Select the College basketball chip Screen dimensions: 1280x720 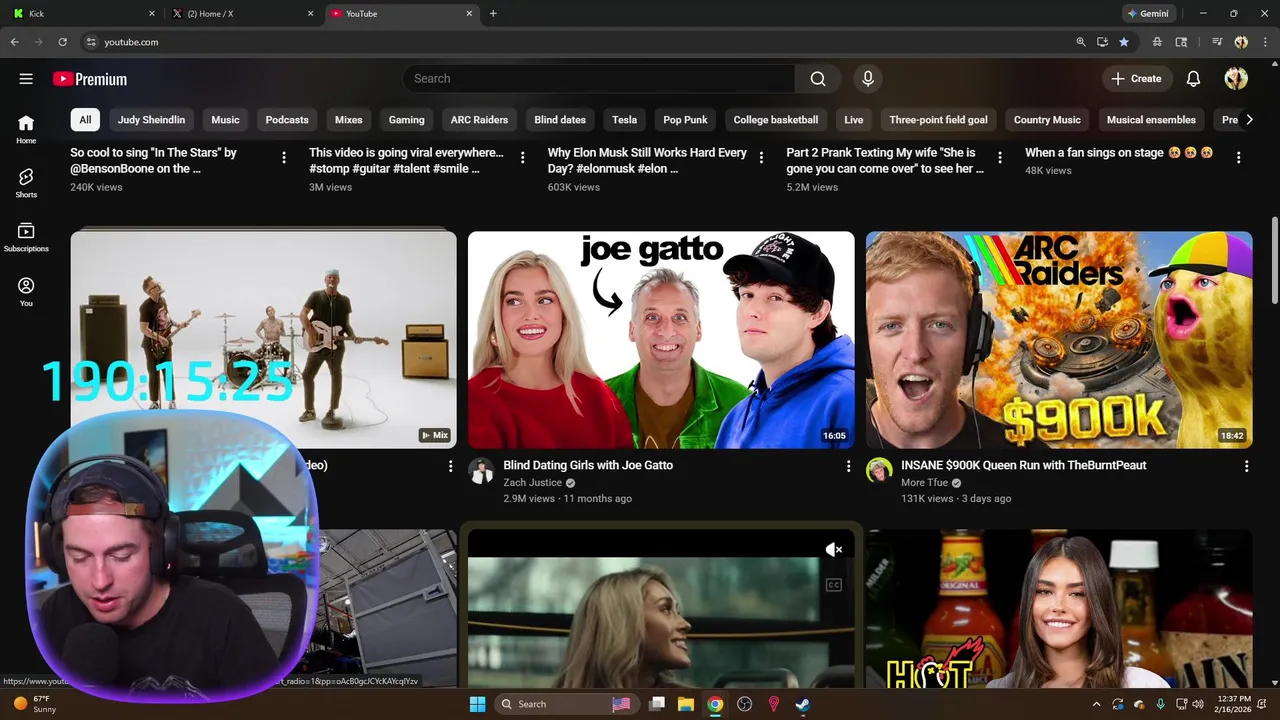(x=775, y=120)
